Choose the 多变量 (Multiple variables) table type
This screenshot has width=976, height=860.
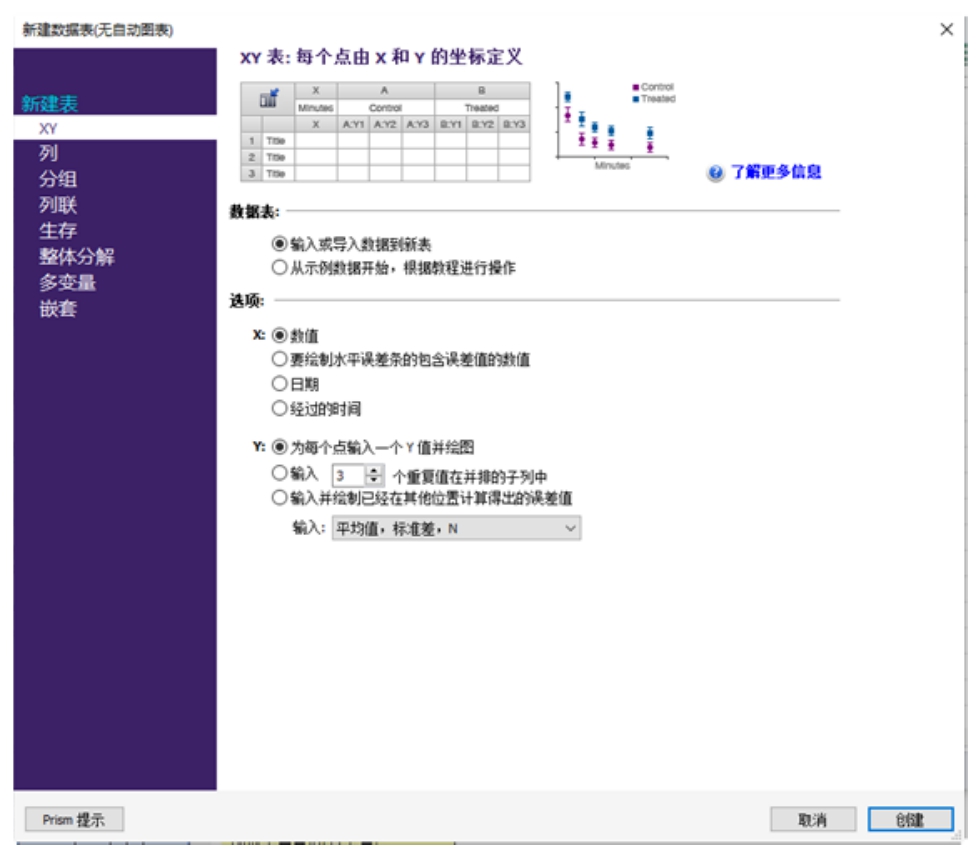68,283
